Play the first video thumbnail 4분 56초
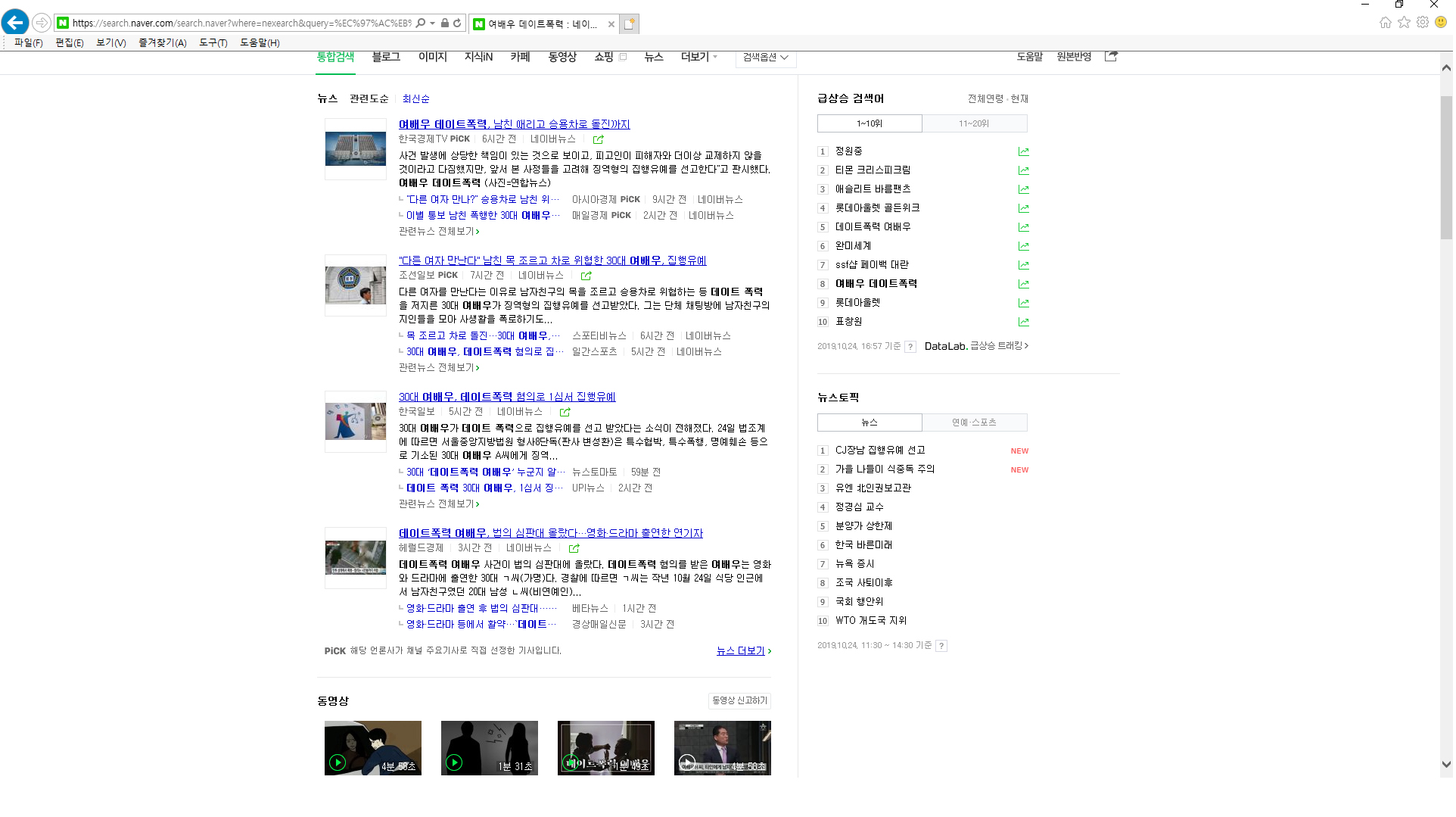 click(373, 748)
